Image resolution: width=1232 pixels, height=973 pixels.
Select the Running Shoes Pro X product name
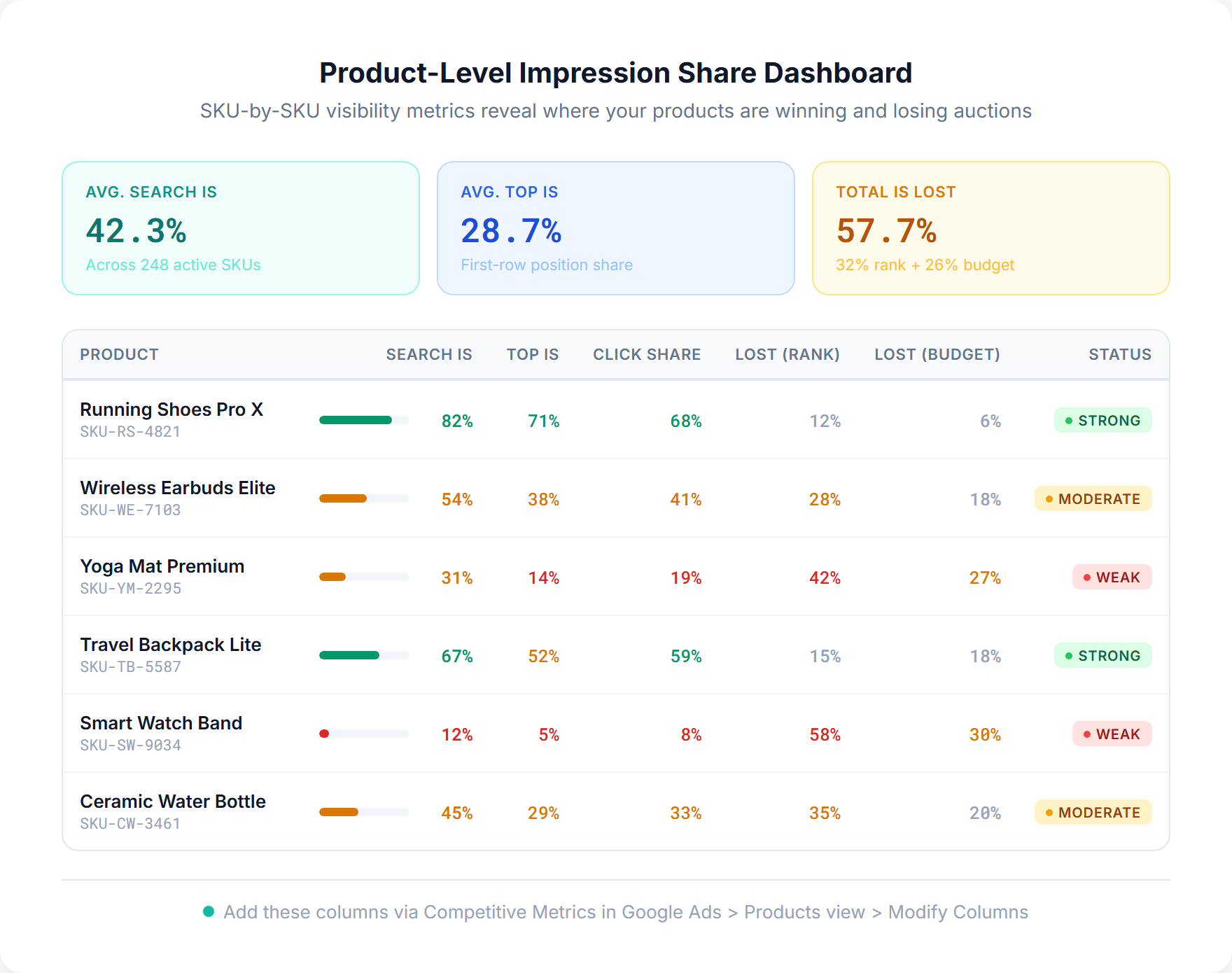point(172,409)
